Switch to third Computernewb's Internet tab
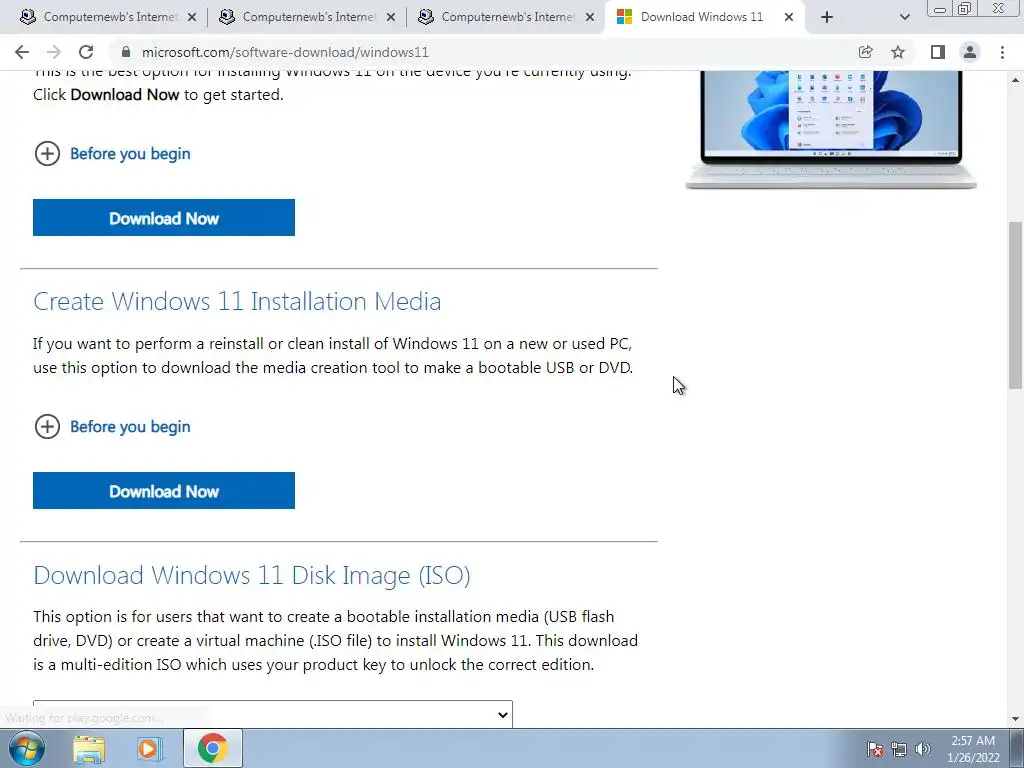The image size is (1024, 768). click(506, 17)
